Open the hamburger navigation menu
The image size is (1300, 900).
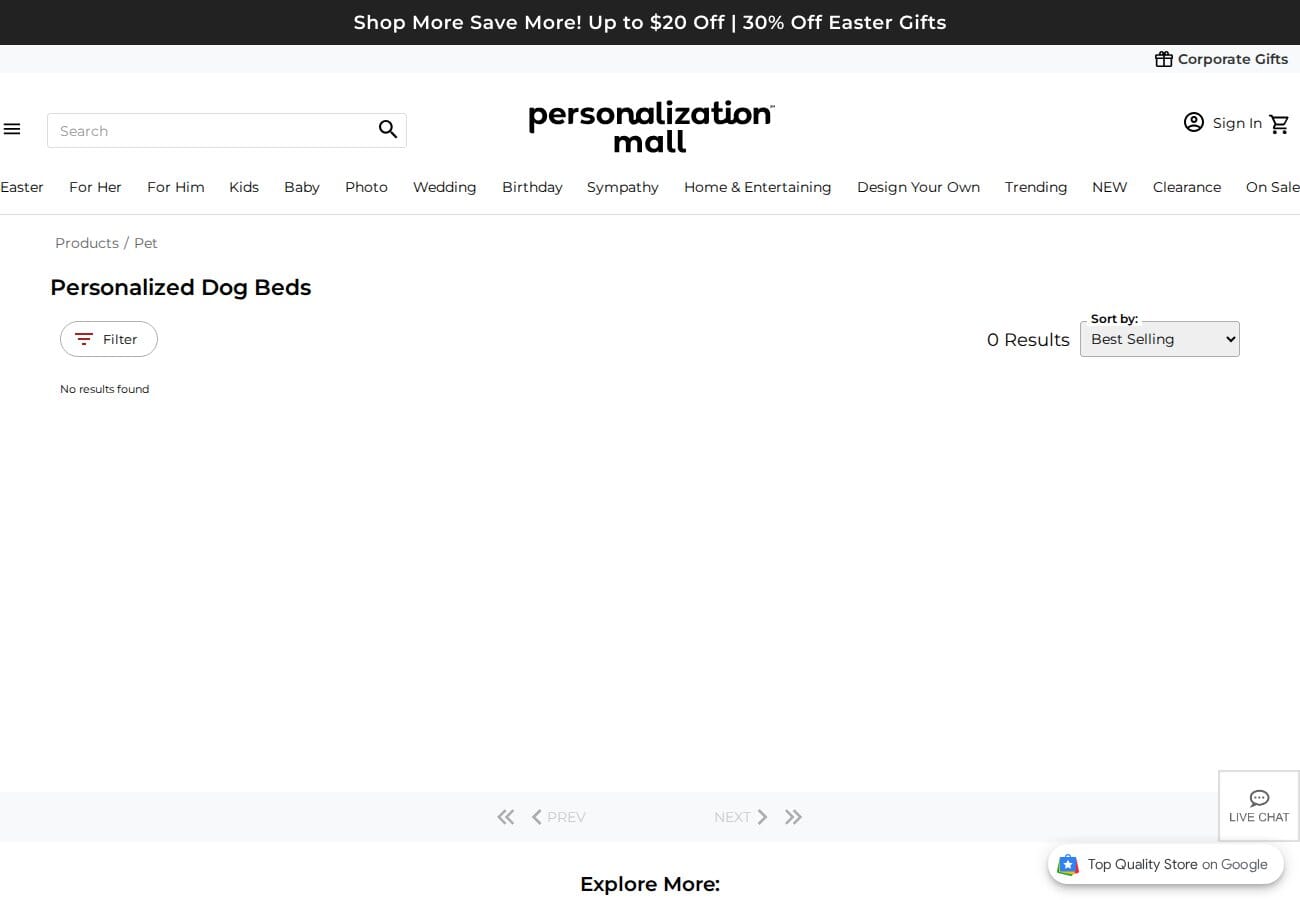point(12,128)
